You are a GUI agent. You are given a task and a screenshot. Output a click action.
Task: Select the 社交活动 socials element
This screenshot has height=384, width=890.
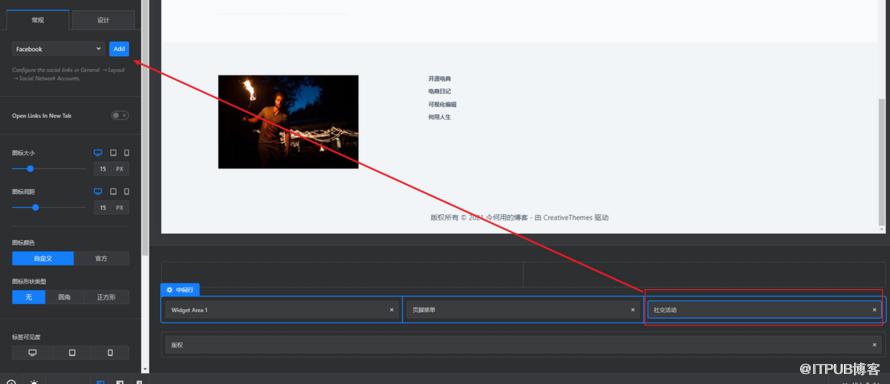pyautogui.click(x=764, y=310)
